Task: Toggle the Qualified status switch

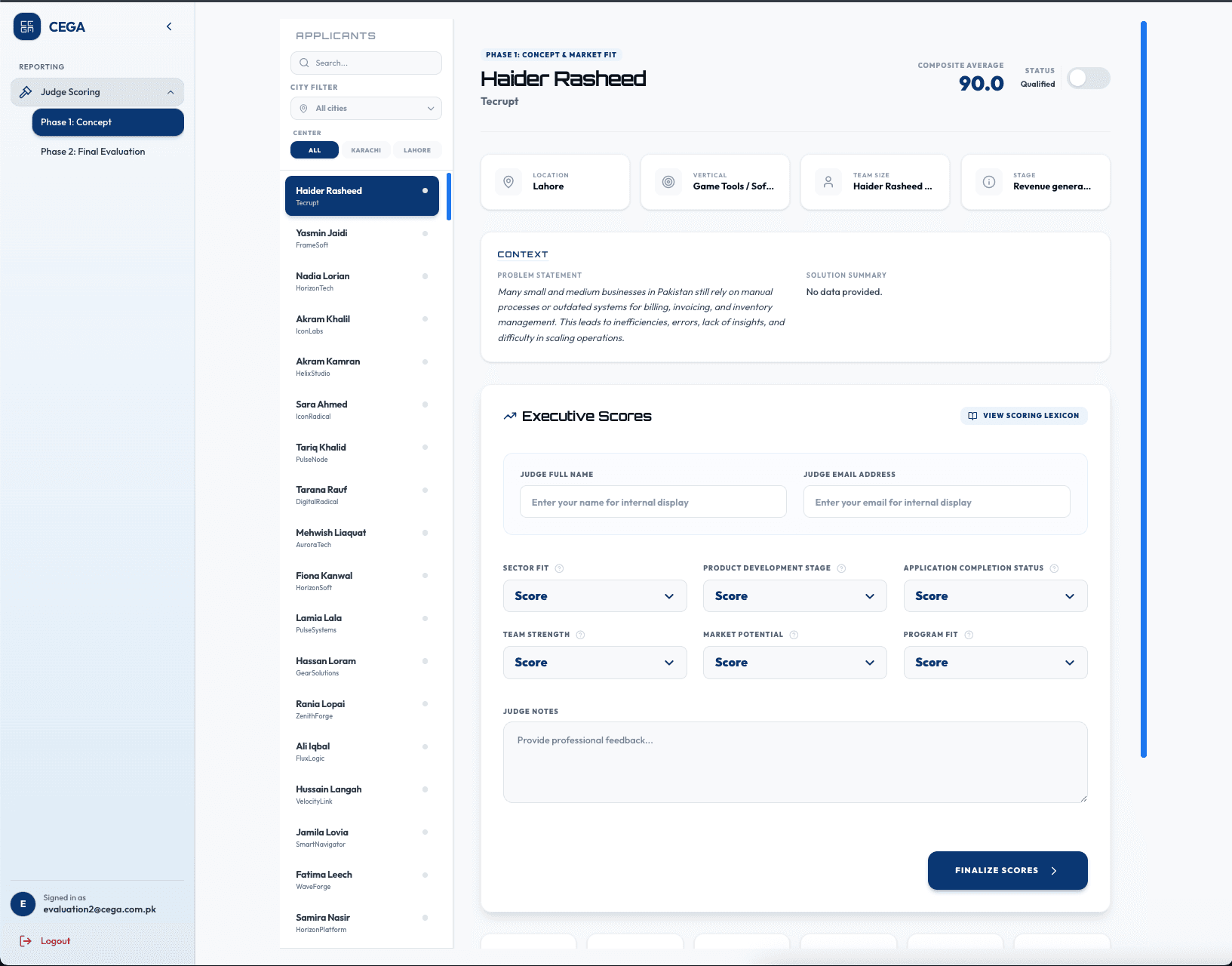Action: 1089,78
